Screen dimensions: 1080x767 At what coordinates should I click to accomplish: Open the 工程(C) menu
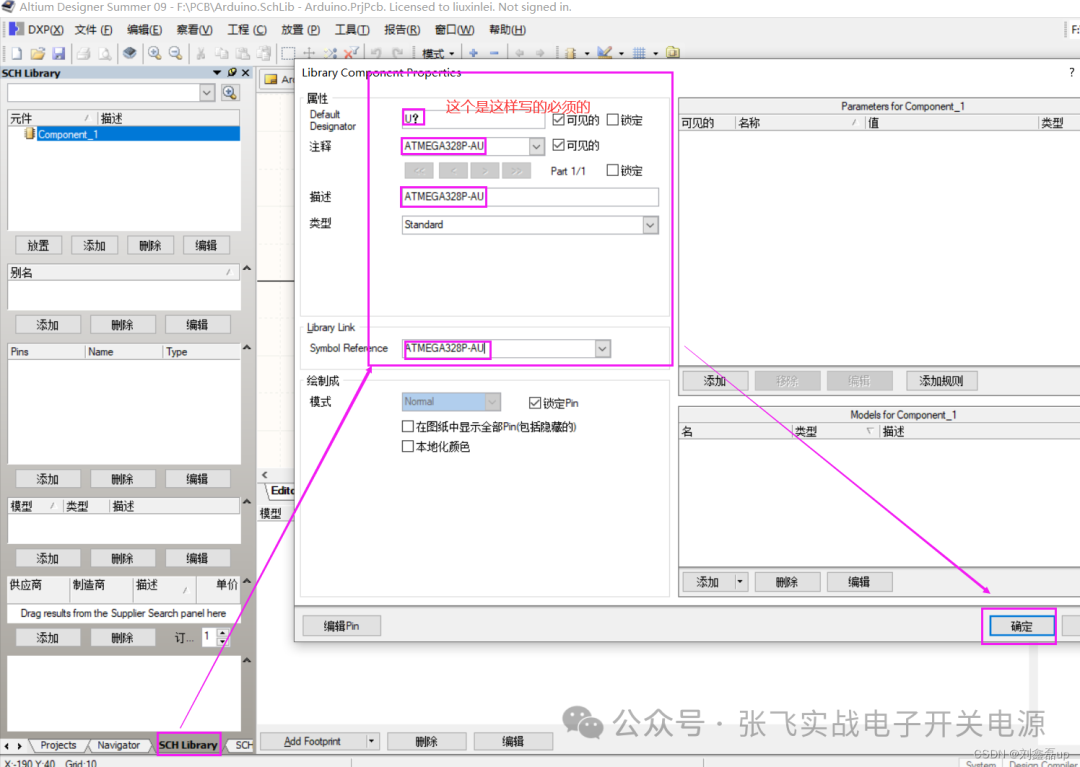(x=246, y=30)
